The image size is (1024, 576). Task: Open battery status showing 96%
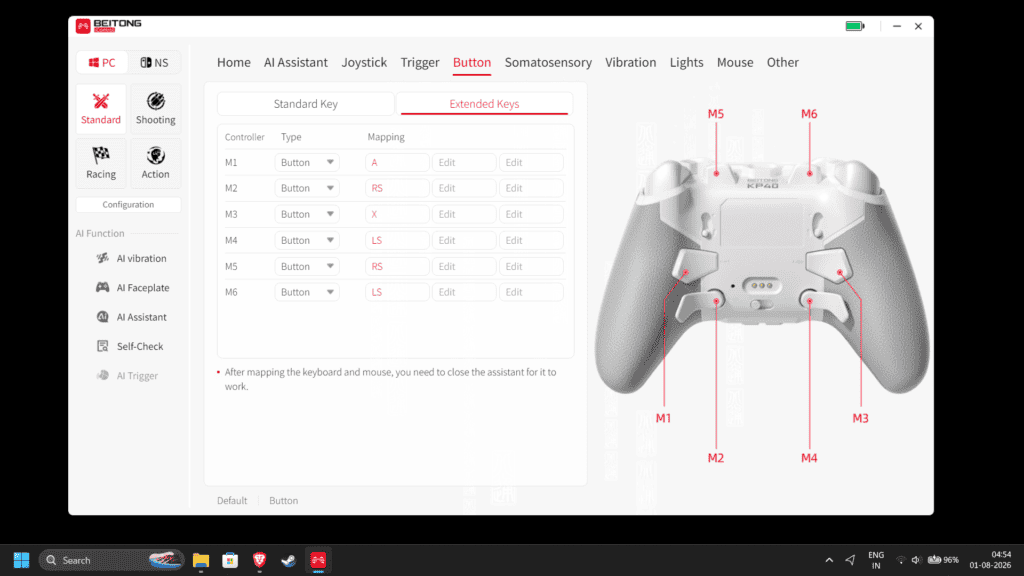click(x=944, y=560)
